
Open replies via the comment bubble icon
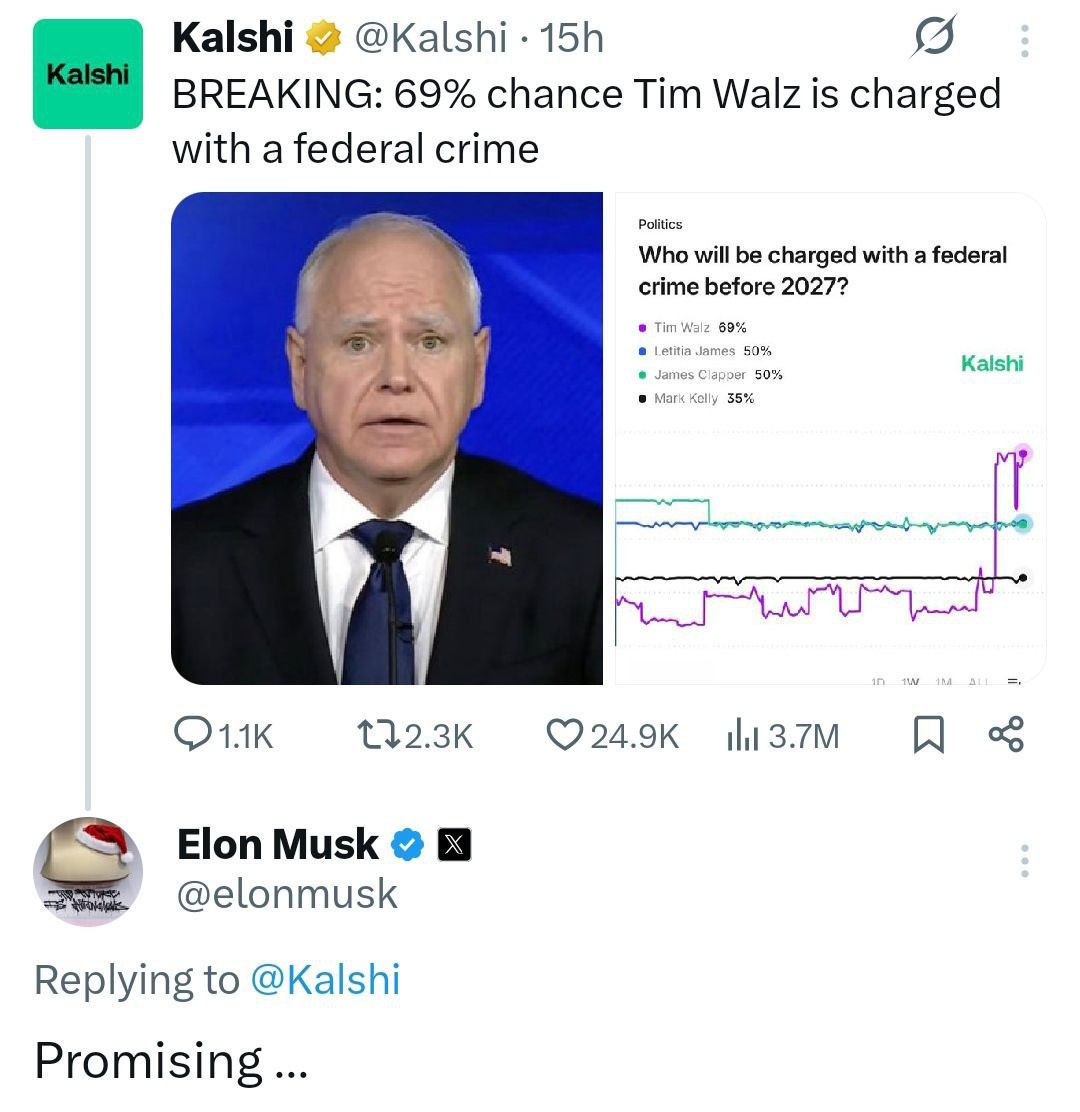point(192,734)
